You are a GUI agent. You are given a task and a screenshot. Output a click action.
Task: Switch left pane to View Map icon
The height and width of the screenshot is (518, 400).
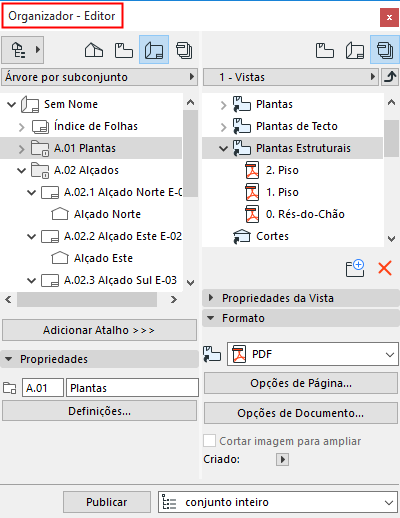pyautogui.click(x=124, y=50)
